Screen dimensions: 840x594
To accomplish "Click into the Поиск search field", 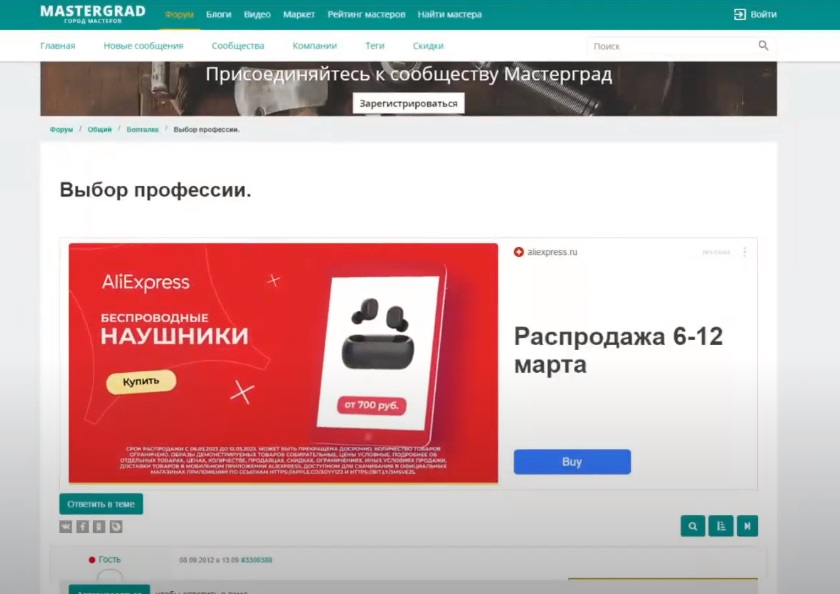I will point(672,46).
